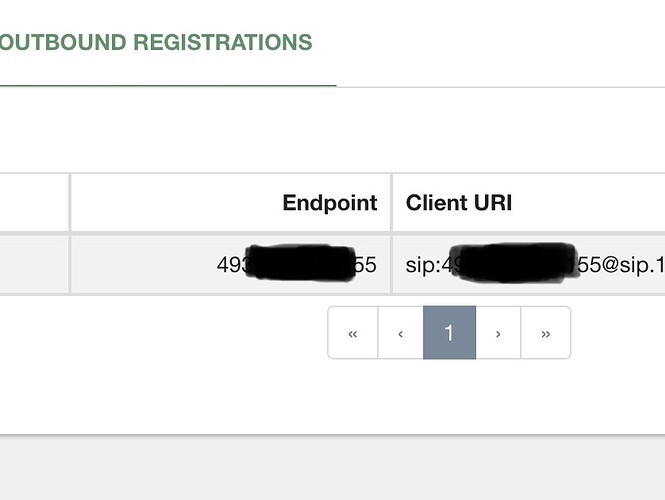Select page 1 in pagination
Image resolution: width=665 pixels, height=500 pixels.
pyautogui.click(x=449, y=333)
